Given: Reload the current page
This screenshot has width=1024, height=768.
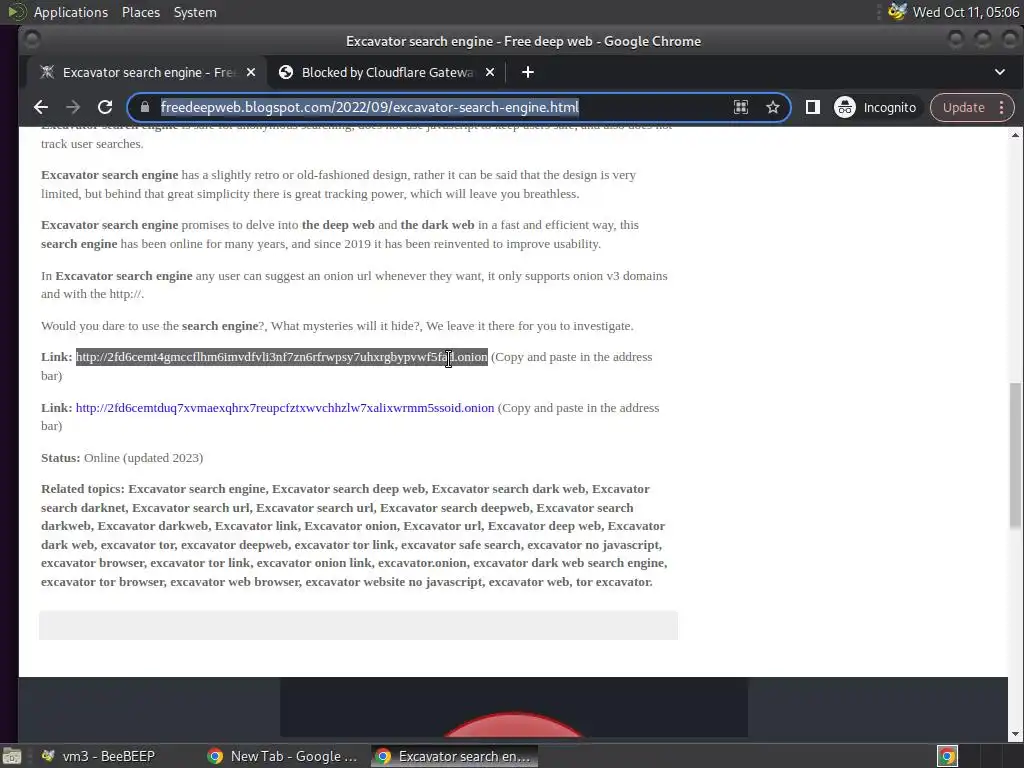Looking at the screenshot, I should click(104, 108).
